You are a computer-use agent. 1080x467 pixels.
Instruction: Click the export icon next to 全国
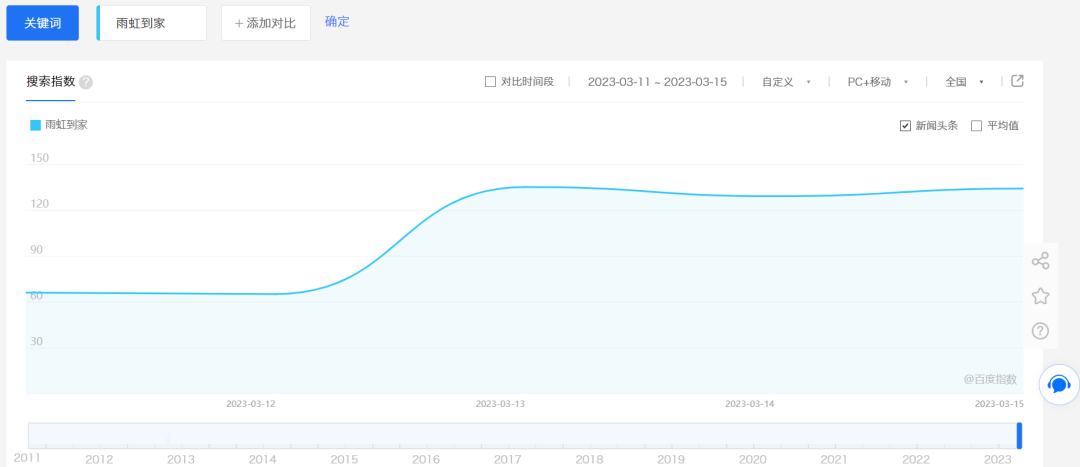(x=1017, y=81)
